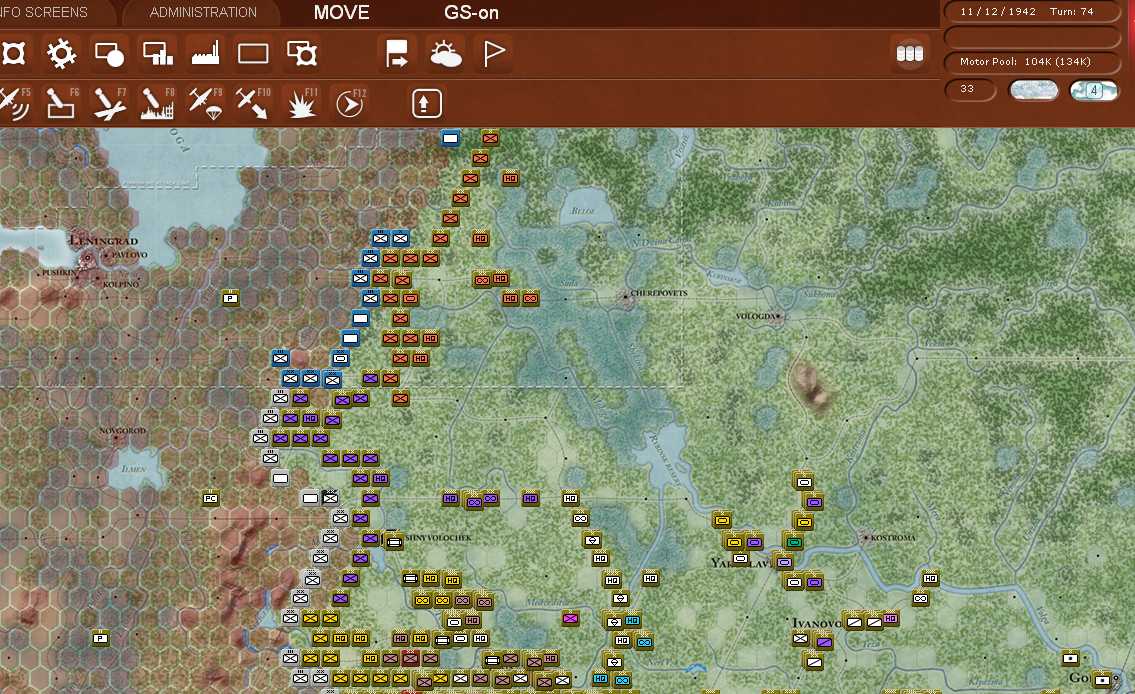Click the plain rectangle toolbar icon
1135x694 pixels.
point(253,54)
